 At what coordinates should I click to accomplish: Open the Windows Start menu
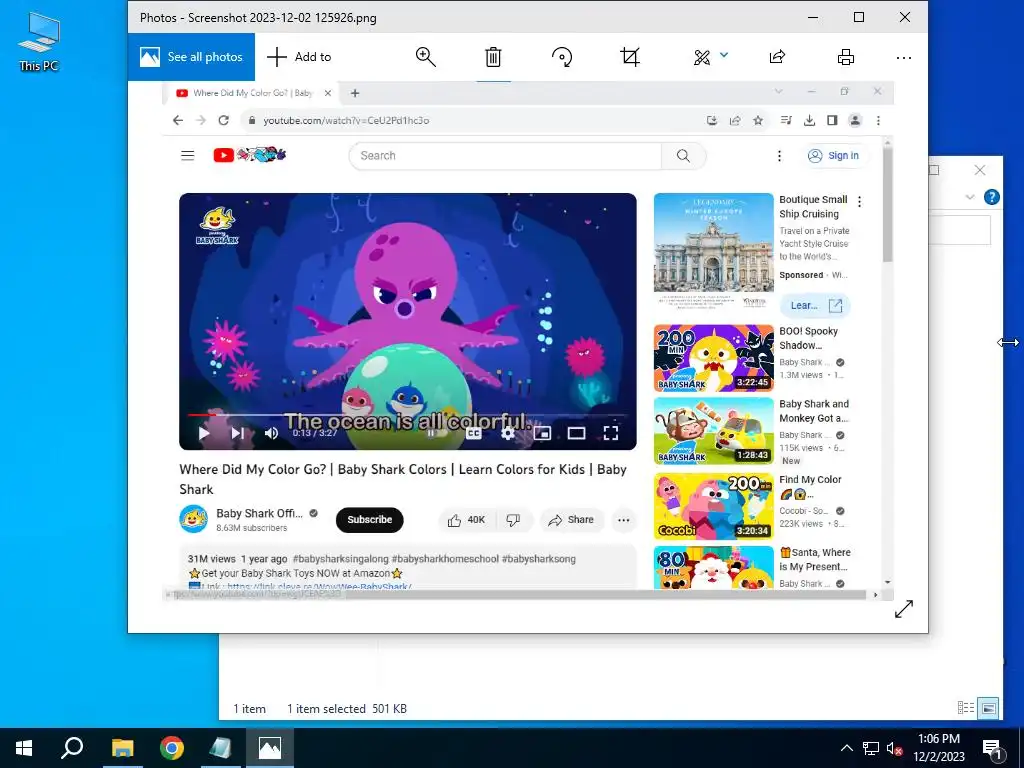24,748
